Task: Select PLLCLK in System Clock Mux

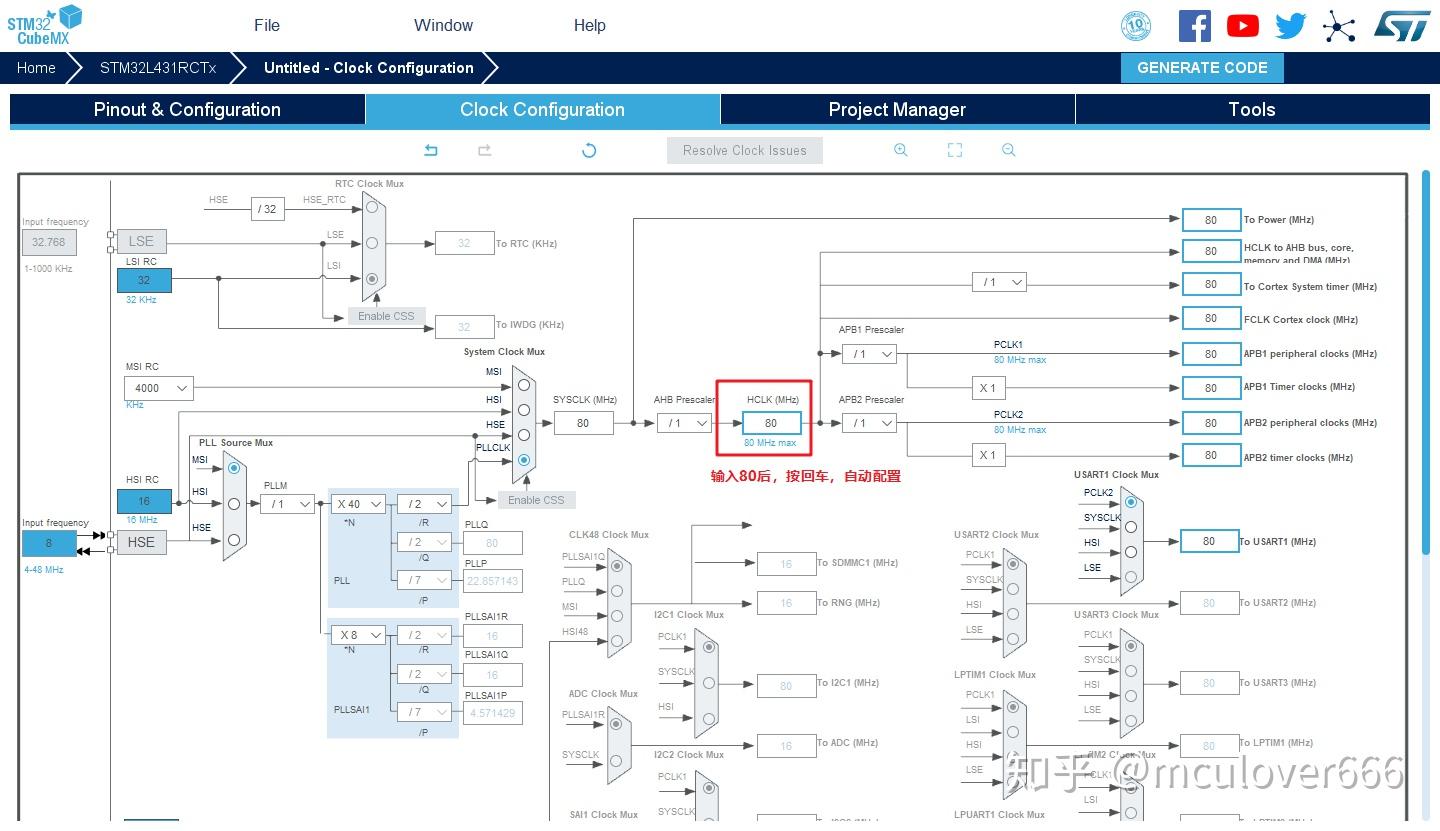Action: [x=524, y=460]
